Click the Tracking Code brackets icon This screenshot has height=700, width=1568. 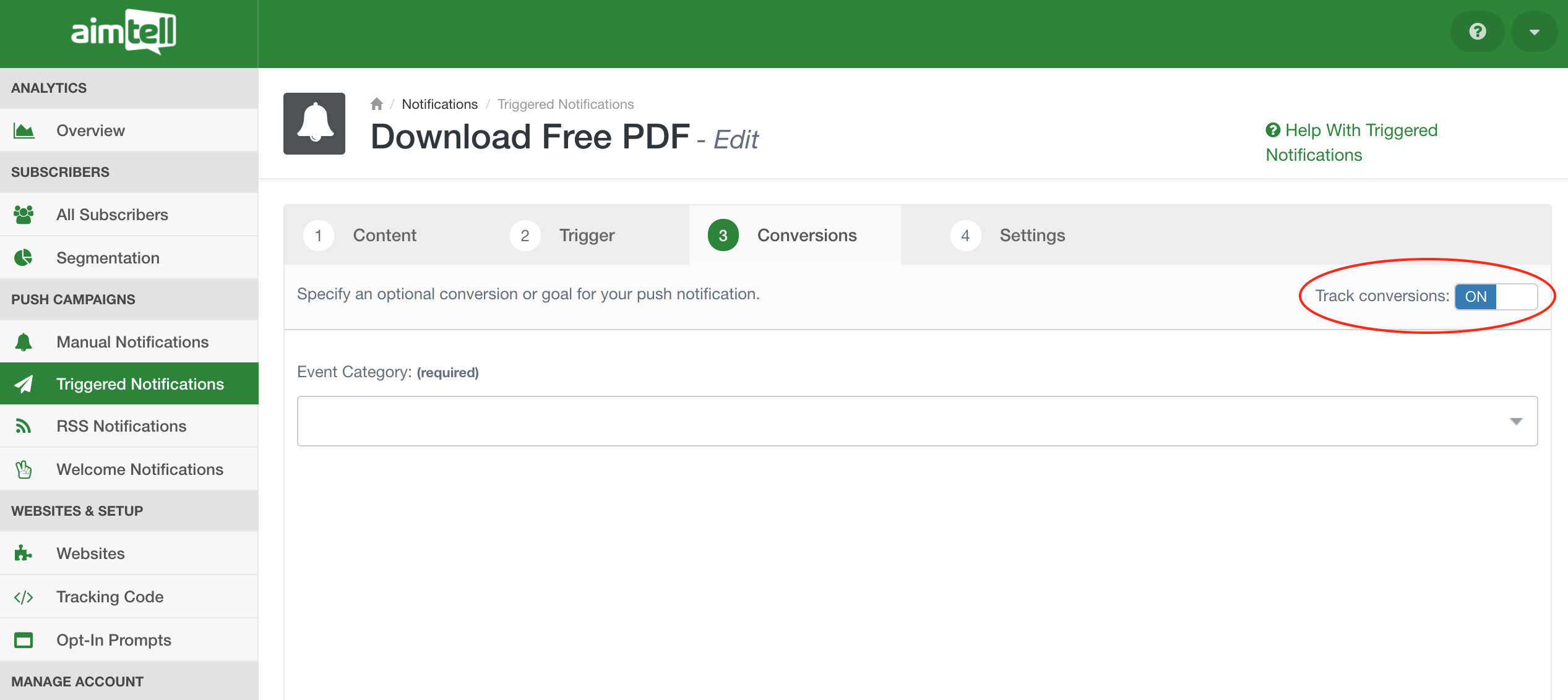(24, 597)
